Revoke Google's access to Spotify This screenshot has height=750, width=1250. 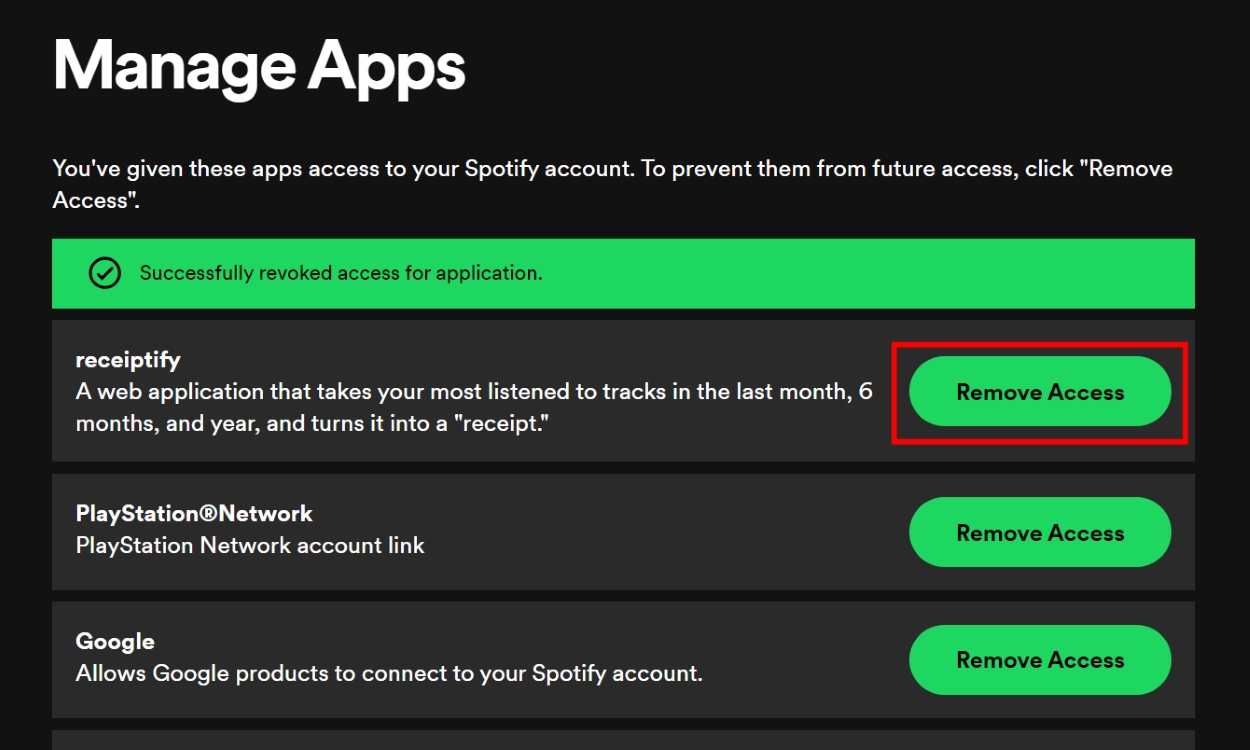1040,660
